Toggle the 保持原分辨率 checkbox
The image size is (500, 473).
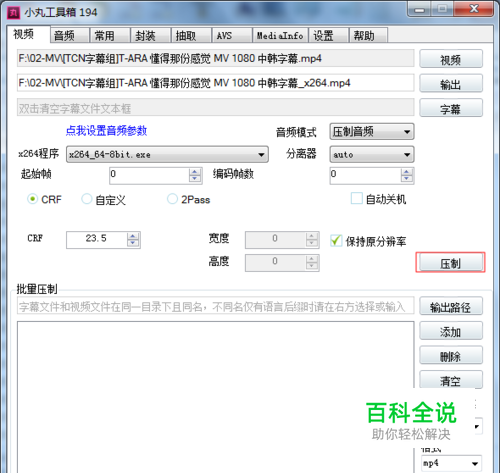(336, 240)
